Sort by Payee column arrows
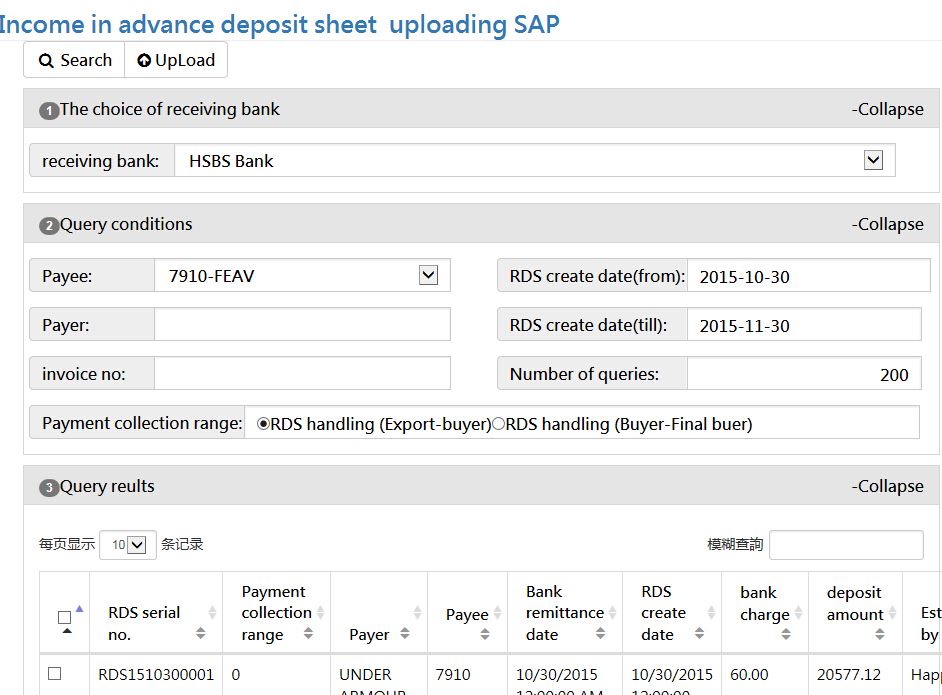 click(x=485, y=634)
